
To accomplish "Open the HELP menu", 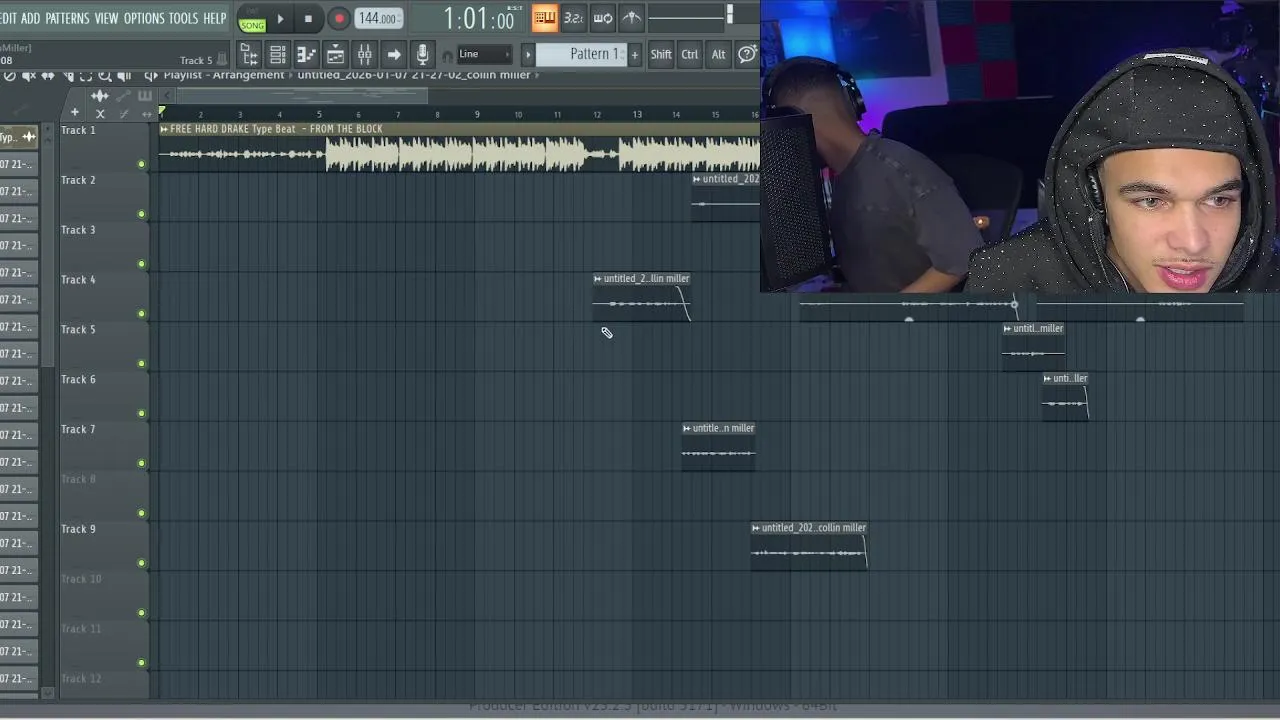I will [x=215, y=18].
